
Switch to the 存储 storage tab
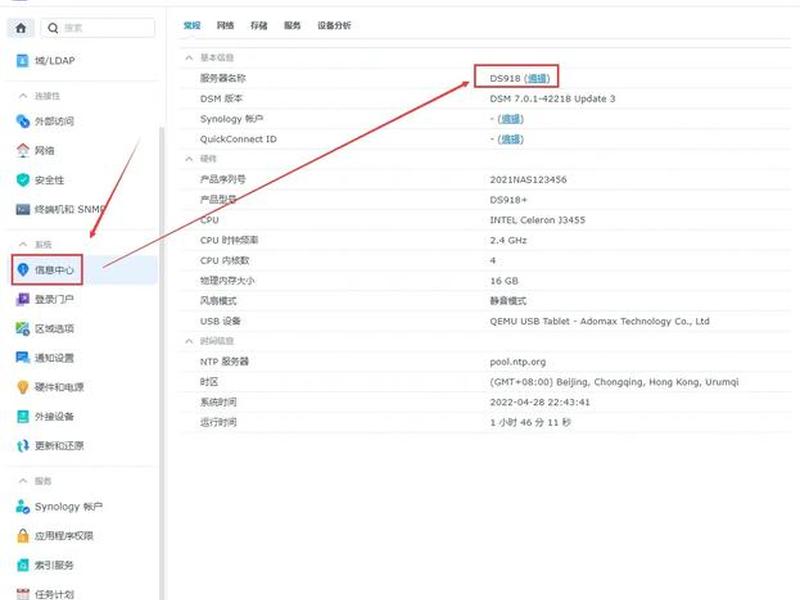point(259,26)
